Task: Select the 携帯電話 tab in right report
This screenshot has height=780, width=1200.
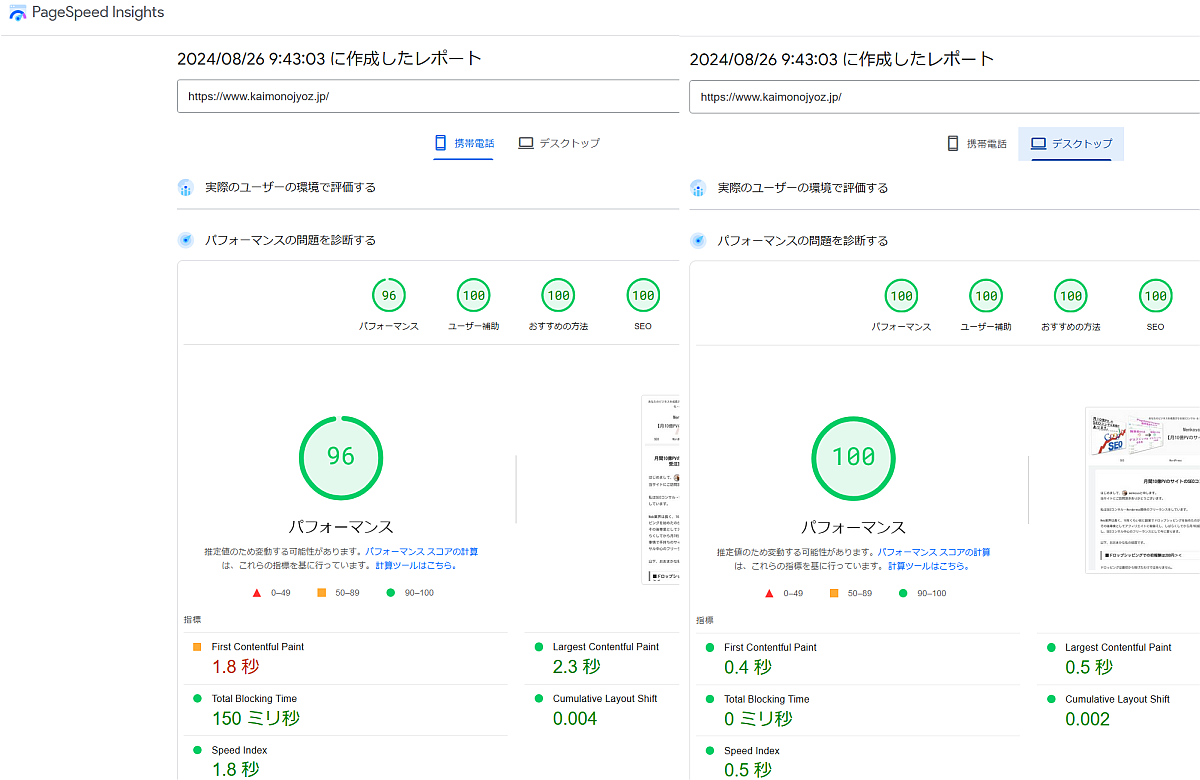Action: point(976,144)
